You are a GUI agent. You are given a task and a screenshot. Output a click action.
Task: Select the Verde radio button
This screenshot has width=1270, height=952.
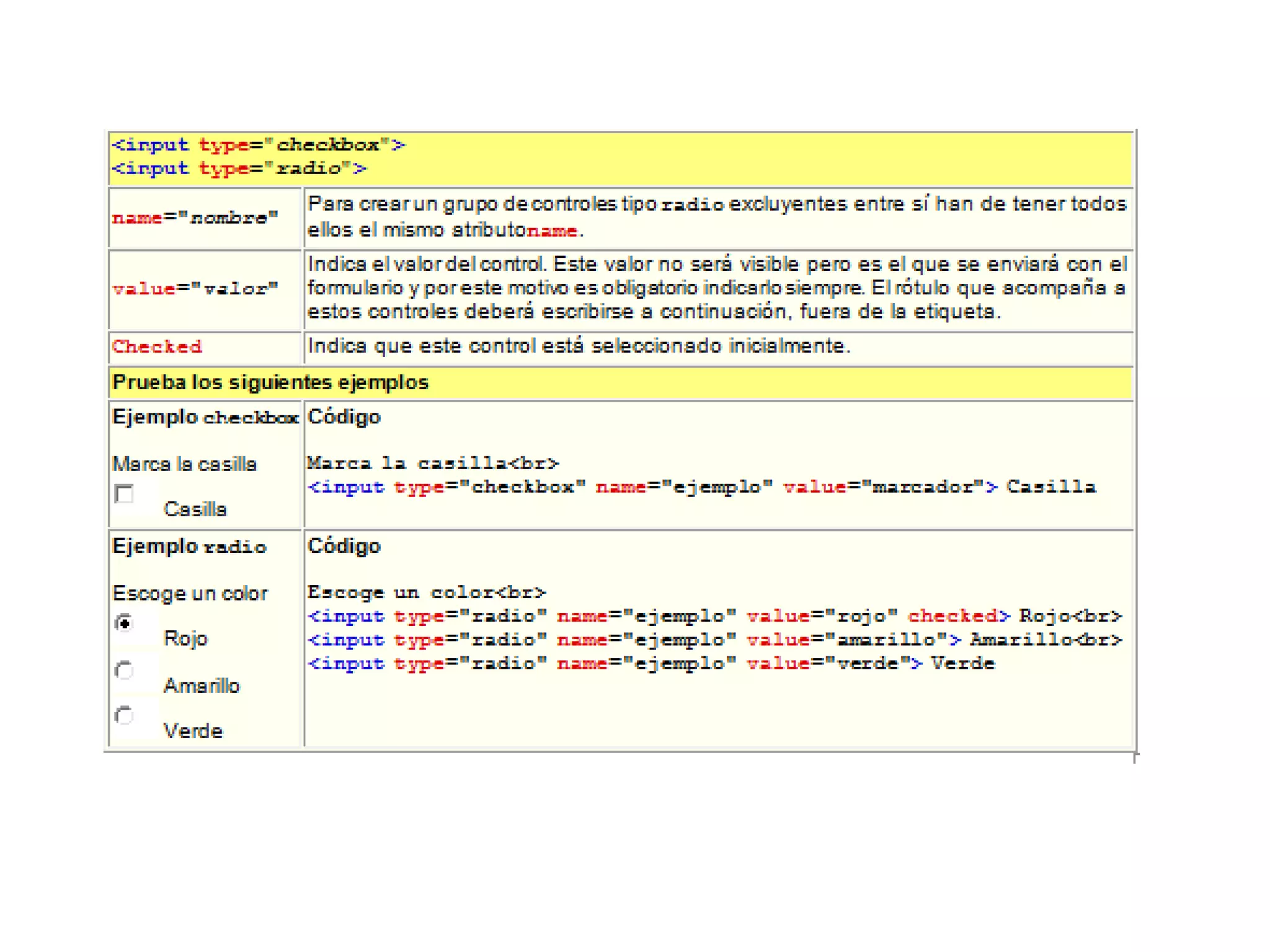124,716
